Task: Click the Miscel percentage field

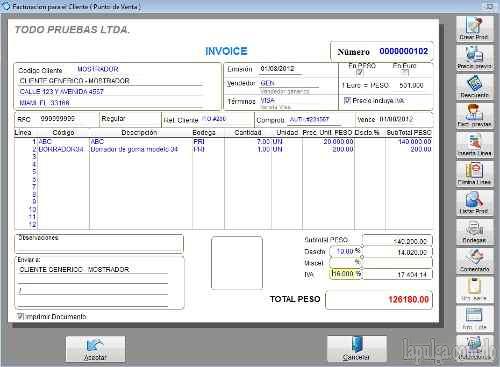Action: pyautogui.click(x=346, y=263)
